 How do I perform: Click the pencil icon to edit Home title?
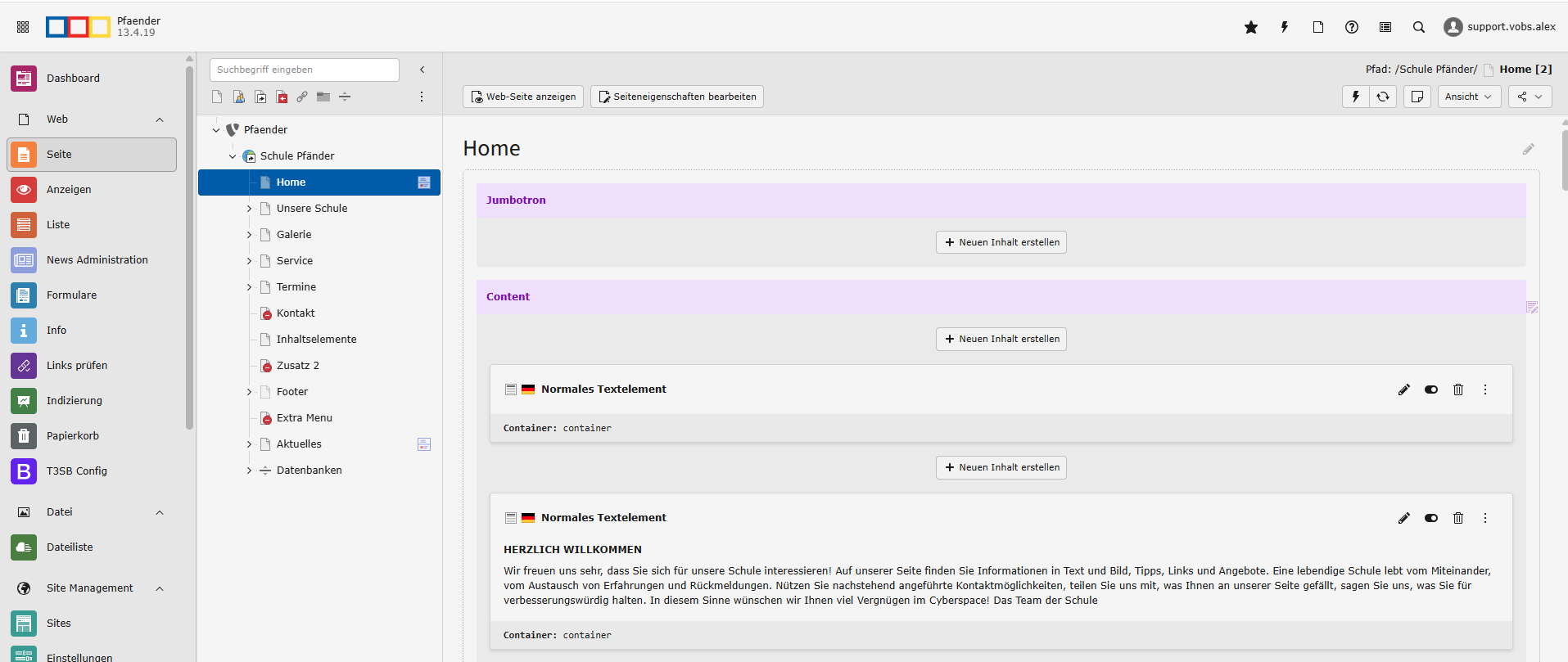[1528, 149]
